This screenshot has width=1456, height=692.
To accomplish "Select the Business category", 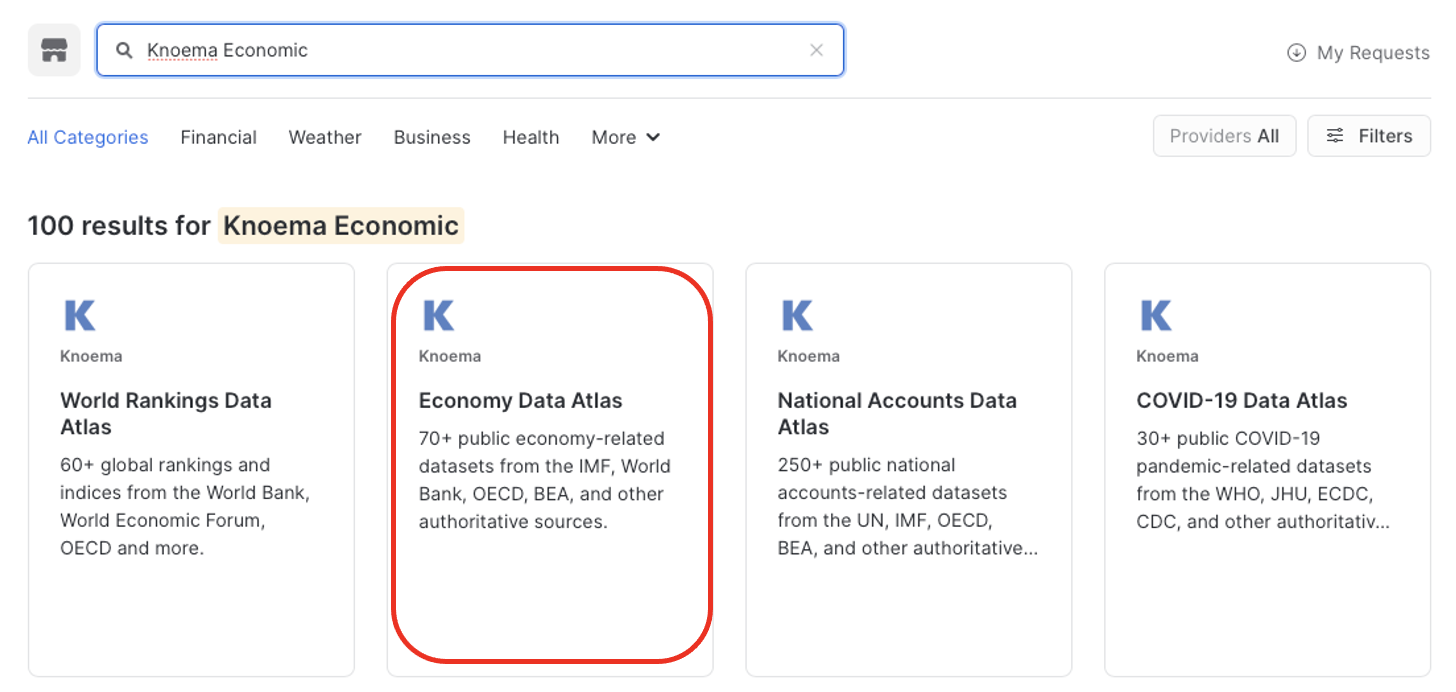I will tap(432, 137).
